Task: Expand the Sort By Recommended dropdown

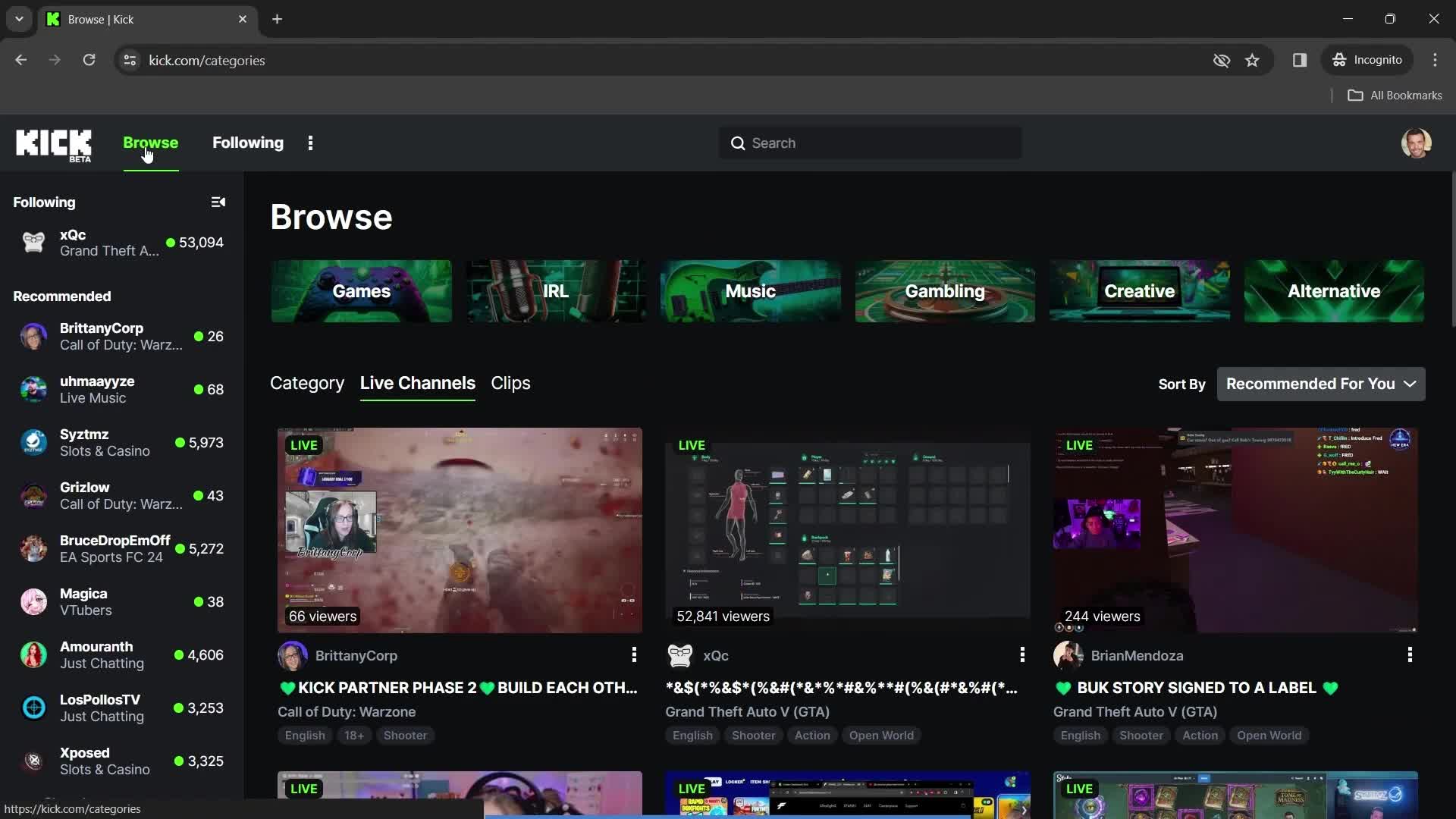Action: (1321, 383)
